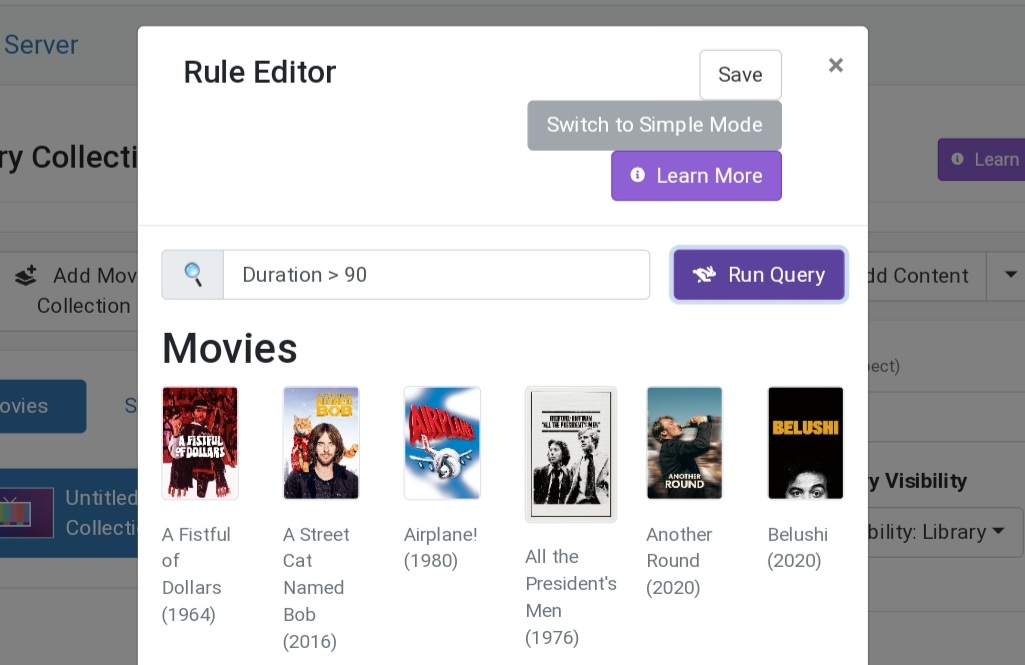
Task: Click the Server link in the header
Action: [40, 45]
